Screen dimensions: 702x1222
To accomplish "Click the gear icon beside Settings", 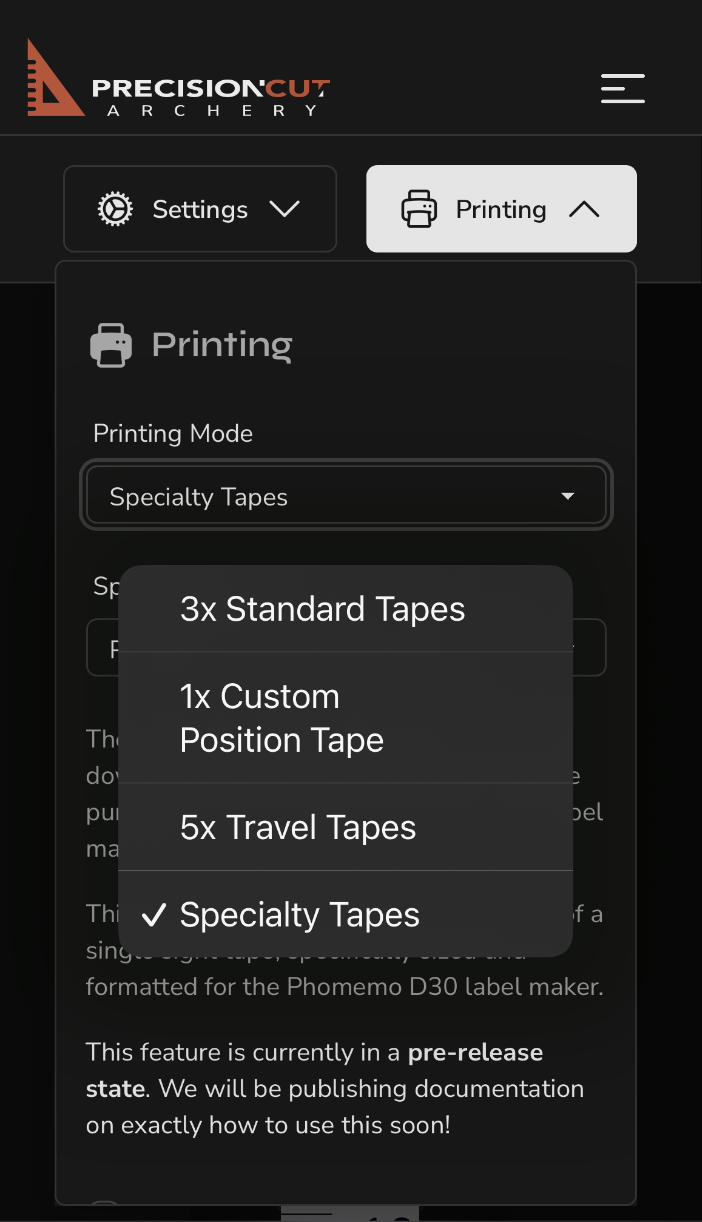I will pos(115,209).
